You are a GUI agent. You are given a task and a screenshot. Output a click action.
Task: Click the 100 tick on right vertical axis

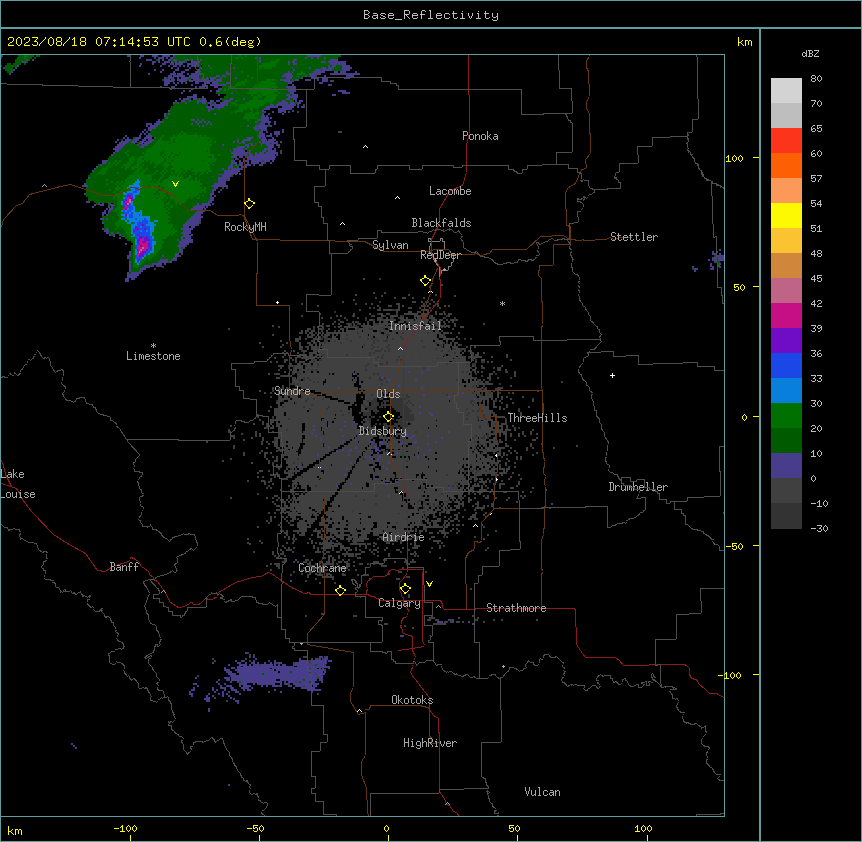click(734, 158)
